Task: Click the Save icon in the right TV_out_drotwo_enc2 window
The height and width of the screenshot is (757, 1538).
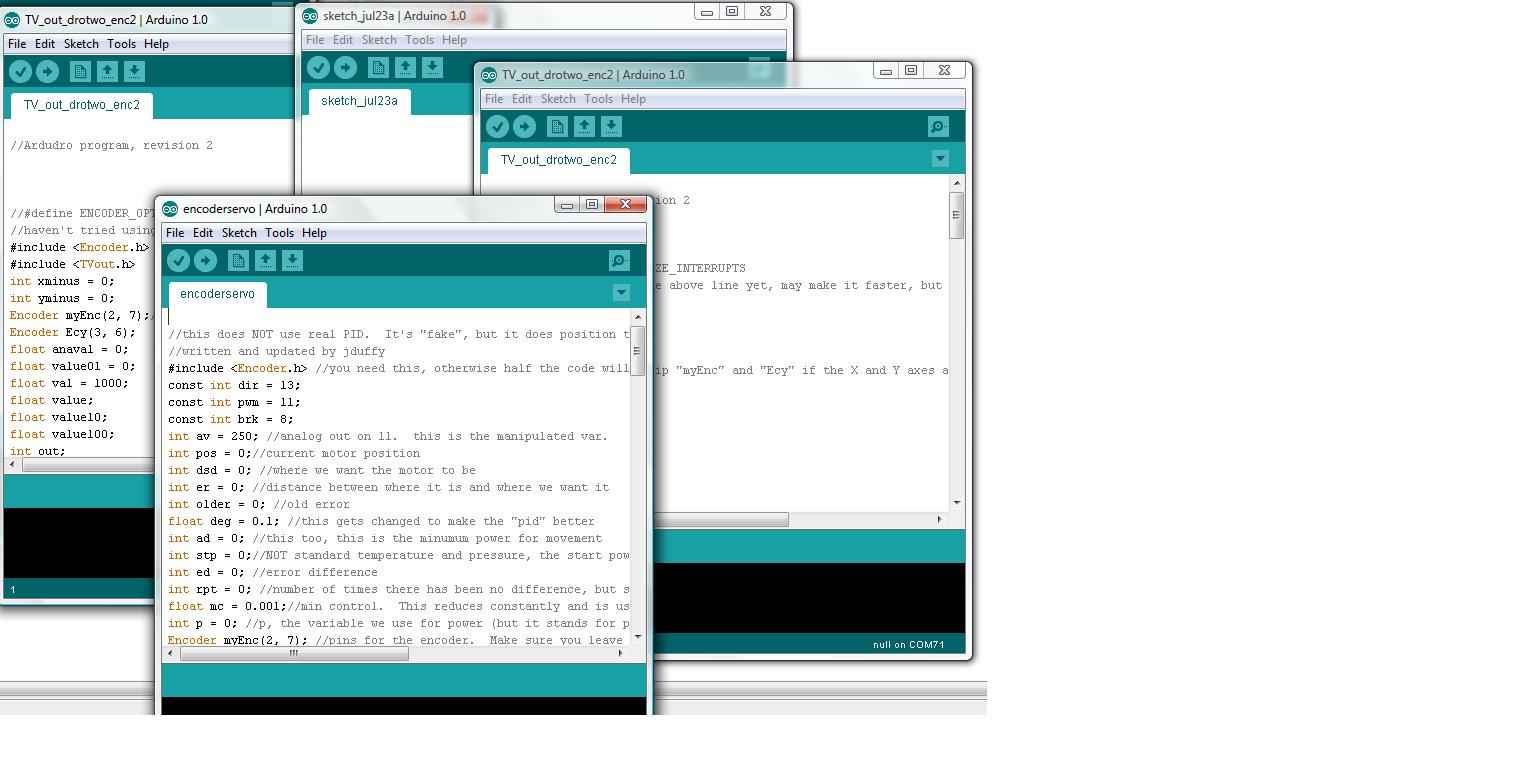Action: [611, 126]
